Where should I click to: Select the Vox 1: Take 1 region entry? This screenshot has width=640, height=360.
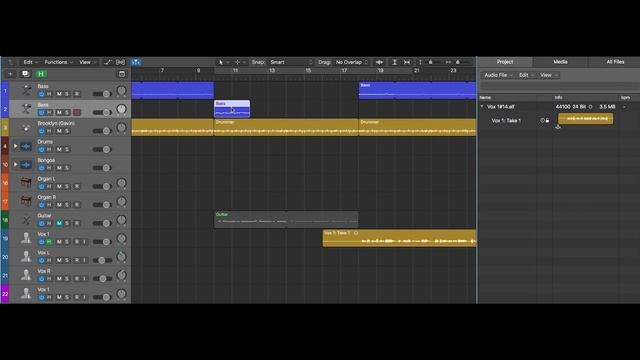[x=506, y=120]
